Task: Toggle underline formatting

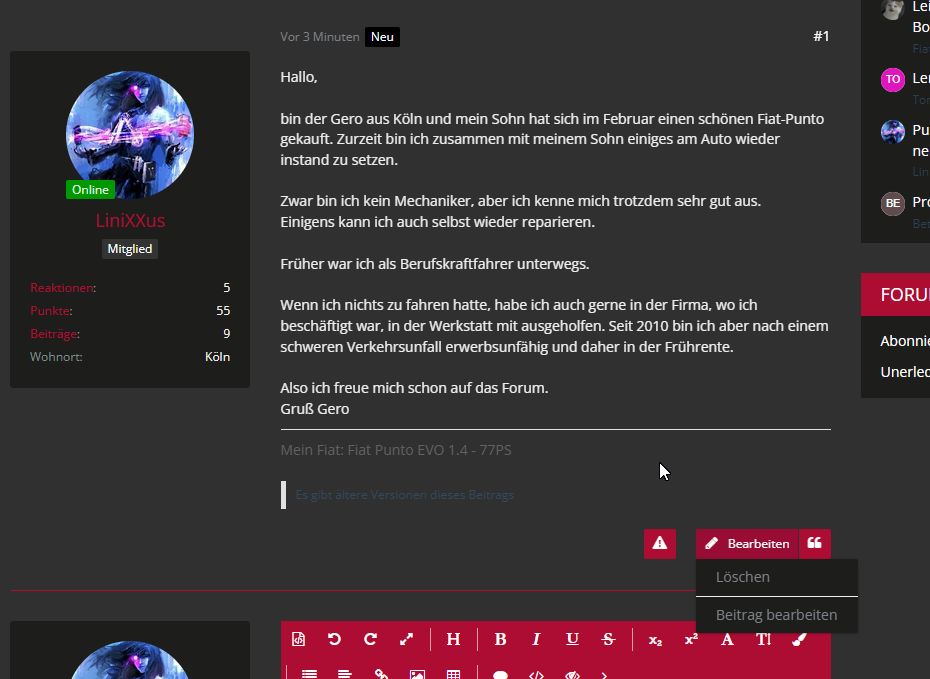Action: 572,640
